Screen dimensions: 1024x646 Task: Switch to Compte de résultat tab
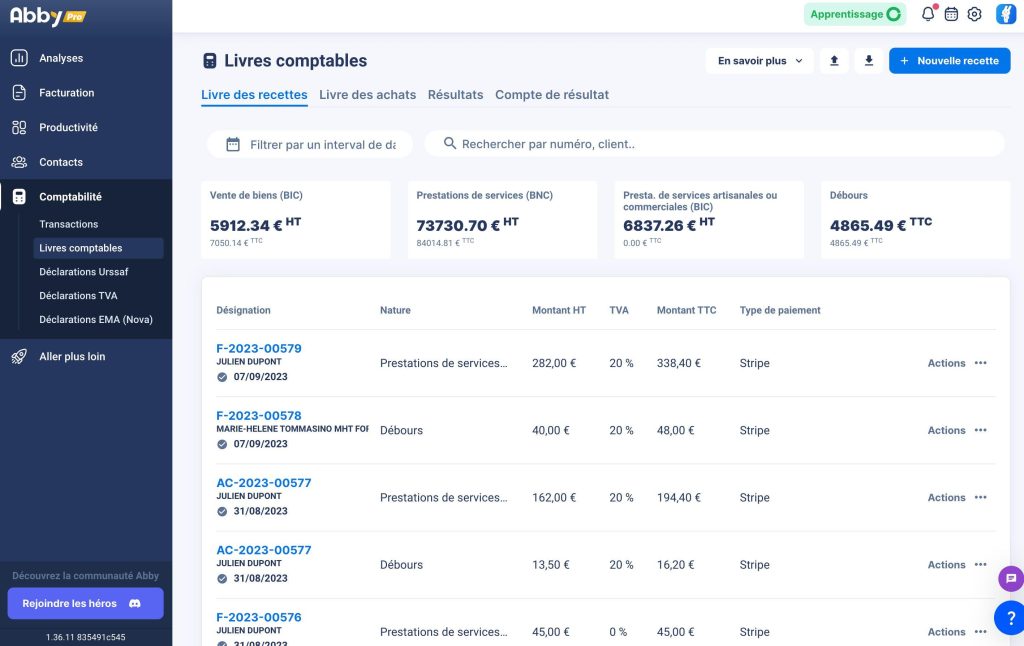coord(552,95)
